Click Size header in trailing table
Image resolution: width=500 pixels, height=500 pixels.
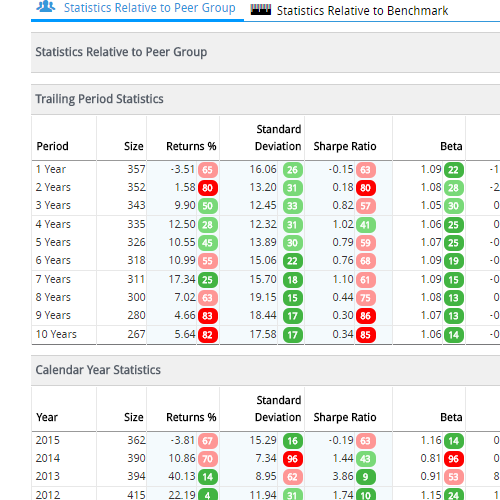click(134, 146)
